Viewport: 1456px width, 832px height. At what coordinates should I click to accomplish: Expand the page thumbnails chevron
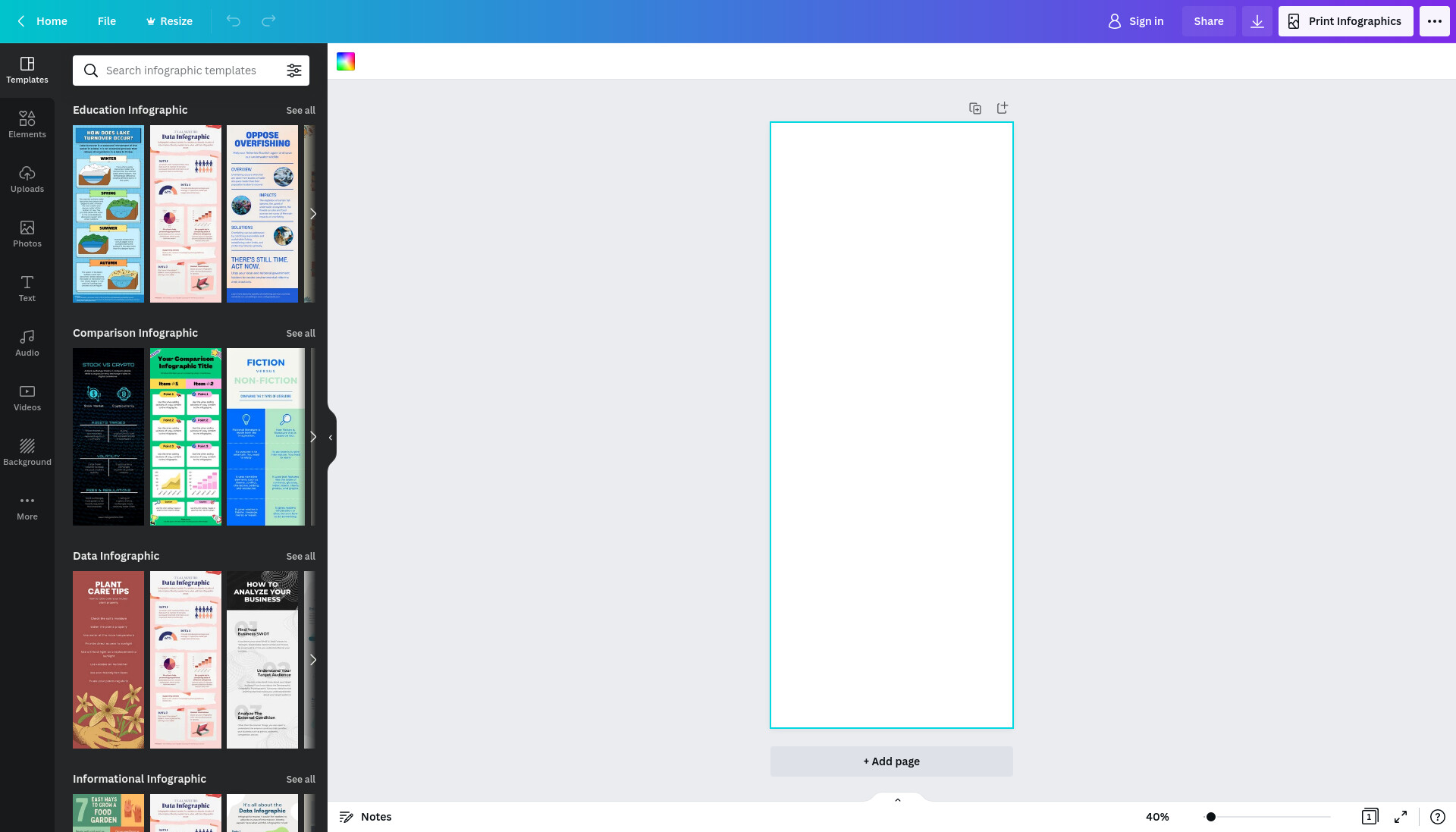(x=898, y=799)
